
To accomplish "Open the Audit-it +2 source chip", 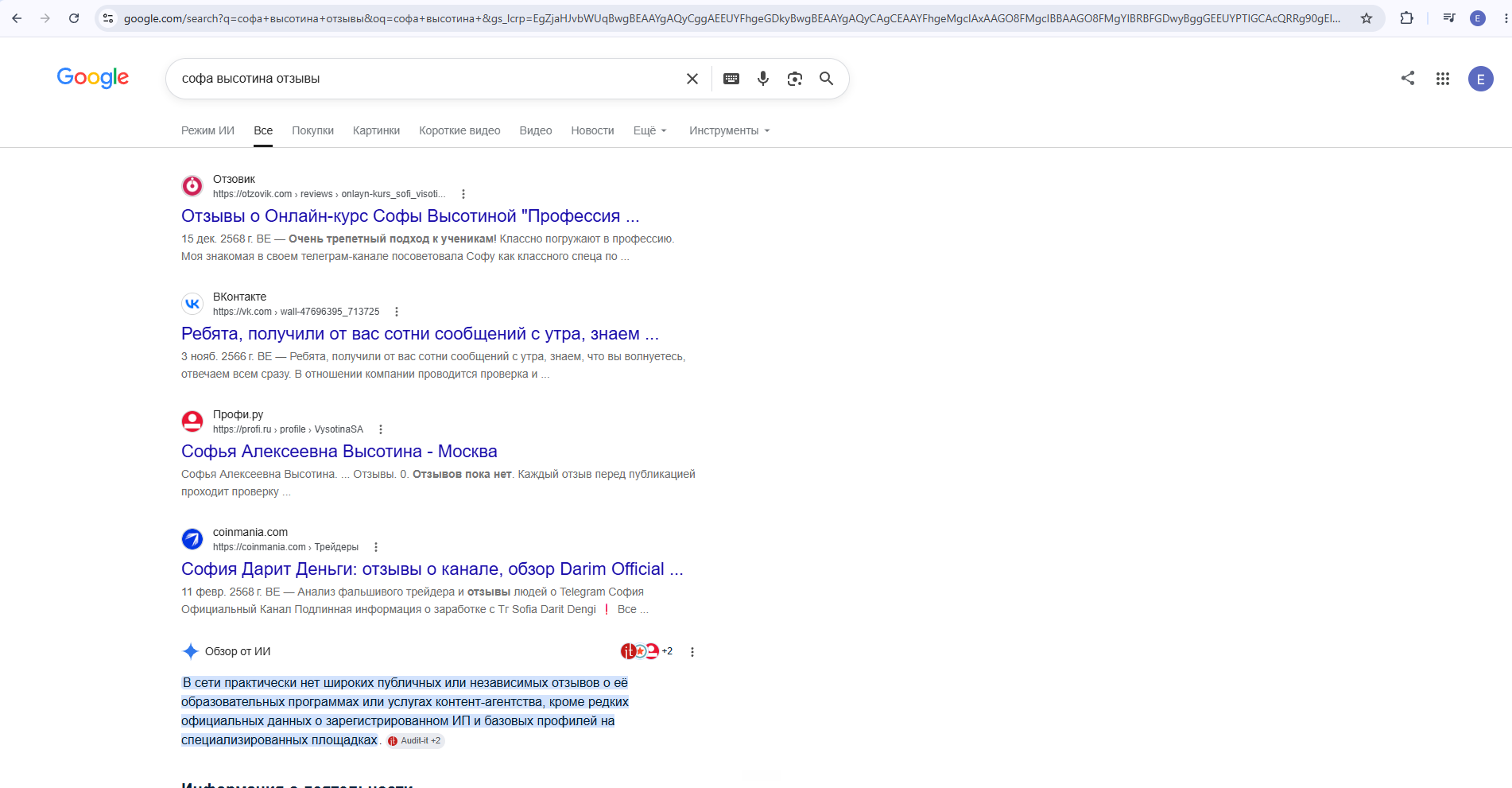I will tap(415, 740).
